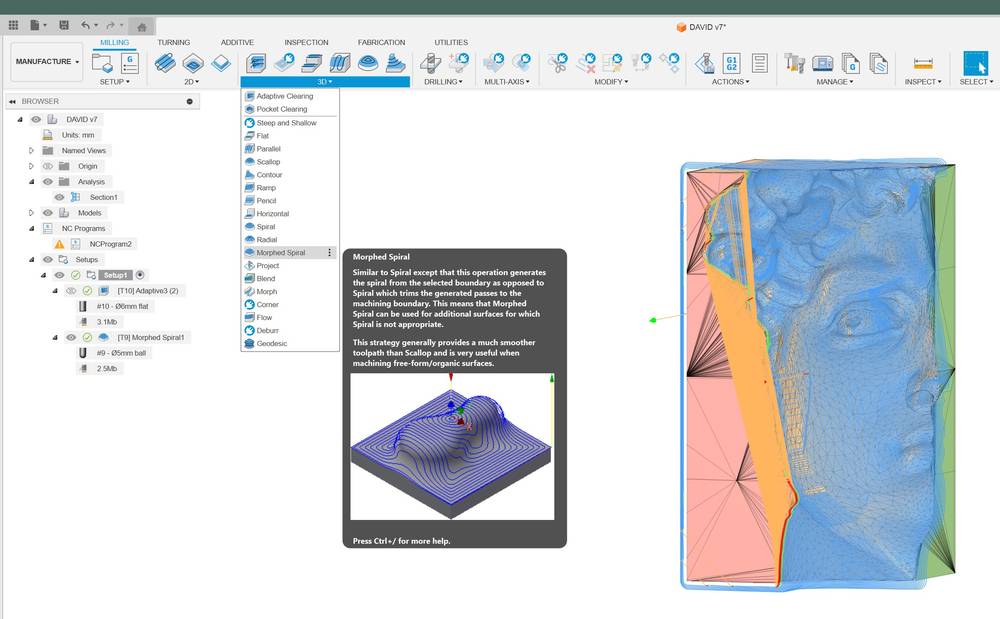Open the MODIFY dropdown menu

click(611, 82)
